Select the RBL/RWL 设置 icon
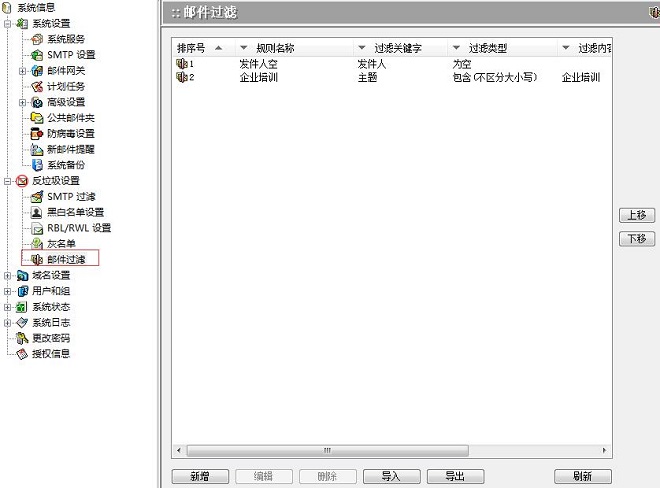This screenshot has height=488, width=660. 37,228
